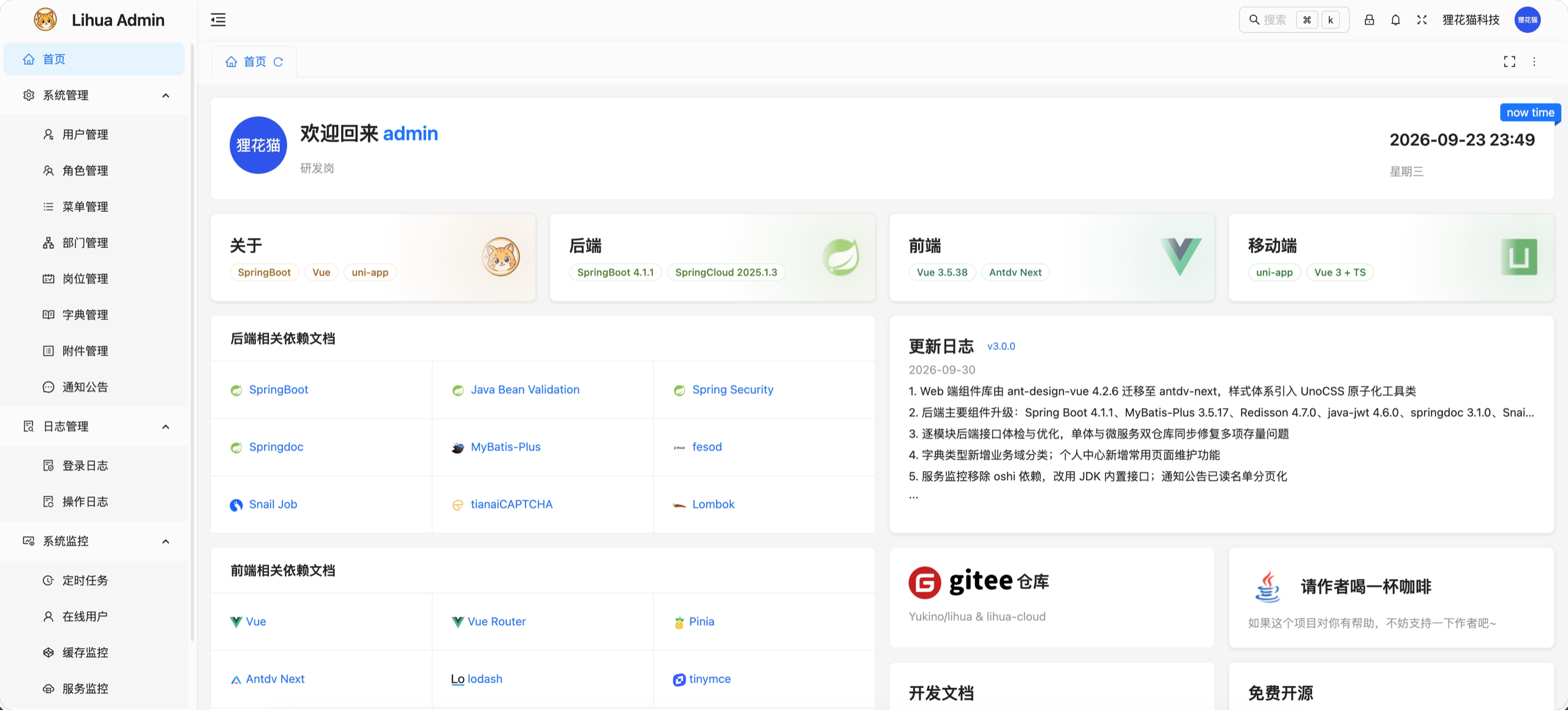Open the Spring Security link
Viewport: 1568px width, 710px height.
pyautogui.click(x=733, y=390)
